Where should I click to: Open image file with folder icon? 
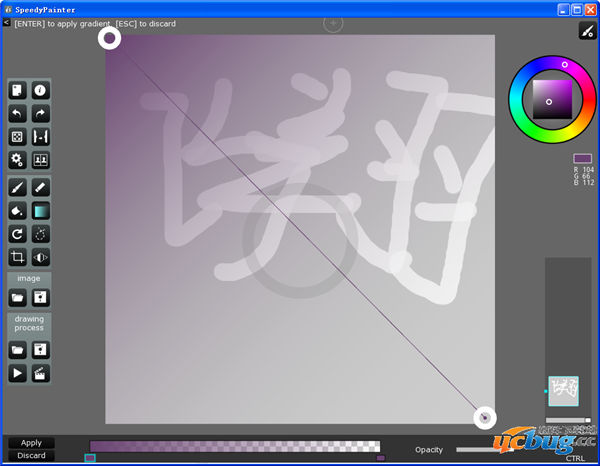click(17, 298)
